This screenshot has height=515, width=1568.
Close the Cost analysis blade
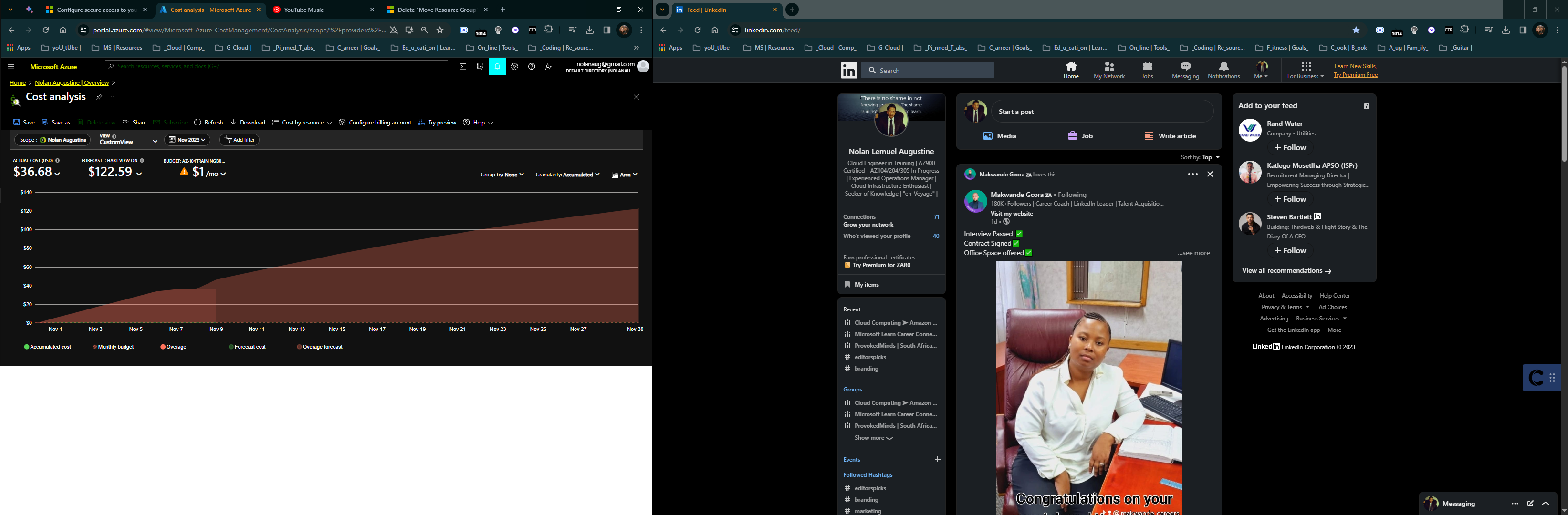pos(636,97)
